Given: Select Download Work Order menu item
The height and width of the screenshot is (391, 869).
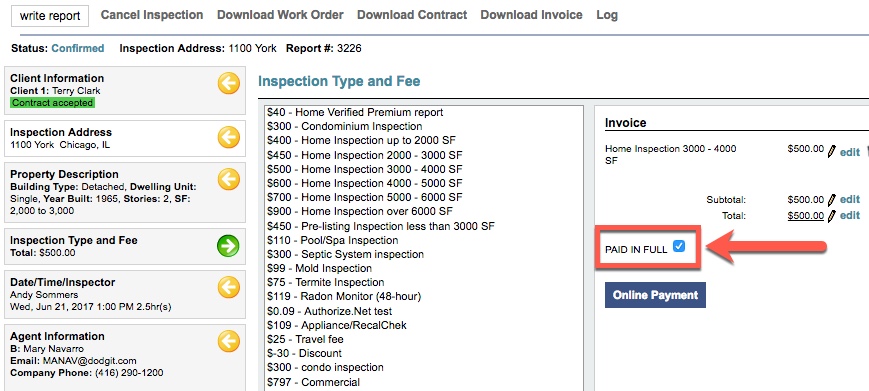Looking at the screenshot, I should tap(280, 15).
